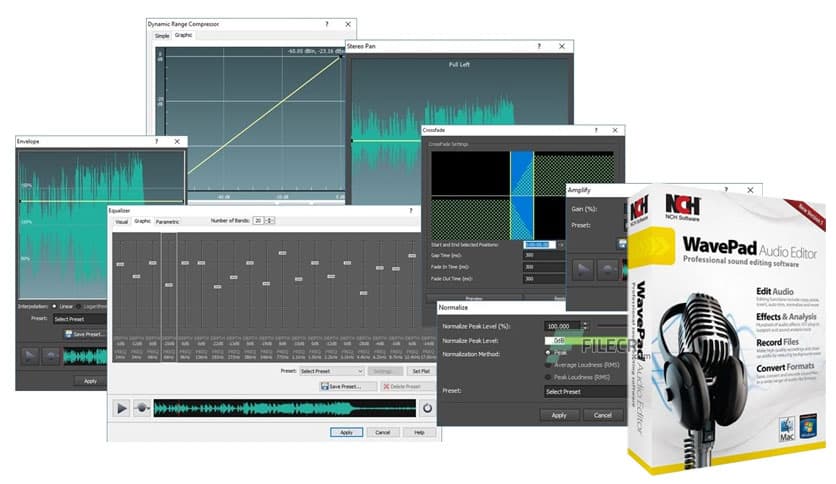Screen dimensions: 836x484
Task: Open help for Dynamic Range Compressor
Action: click(x=325, y=23)
